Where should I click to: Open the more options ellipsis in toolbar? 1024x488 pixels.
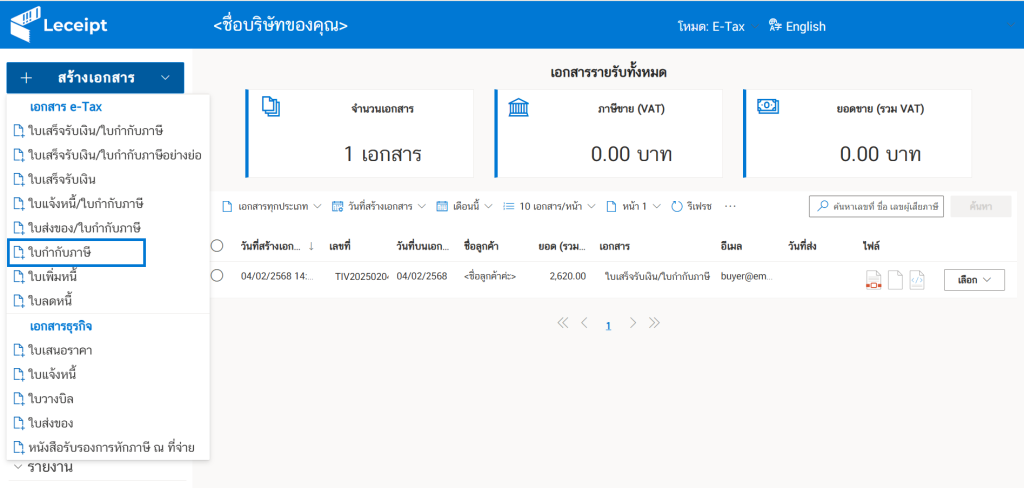(x=731, y=206)
